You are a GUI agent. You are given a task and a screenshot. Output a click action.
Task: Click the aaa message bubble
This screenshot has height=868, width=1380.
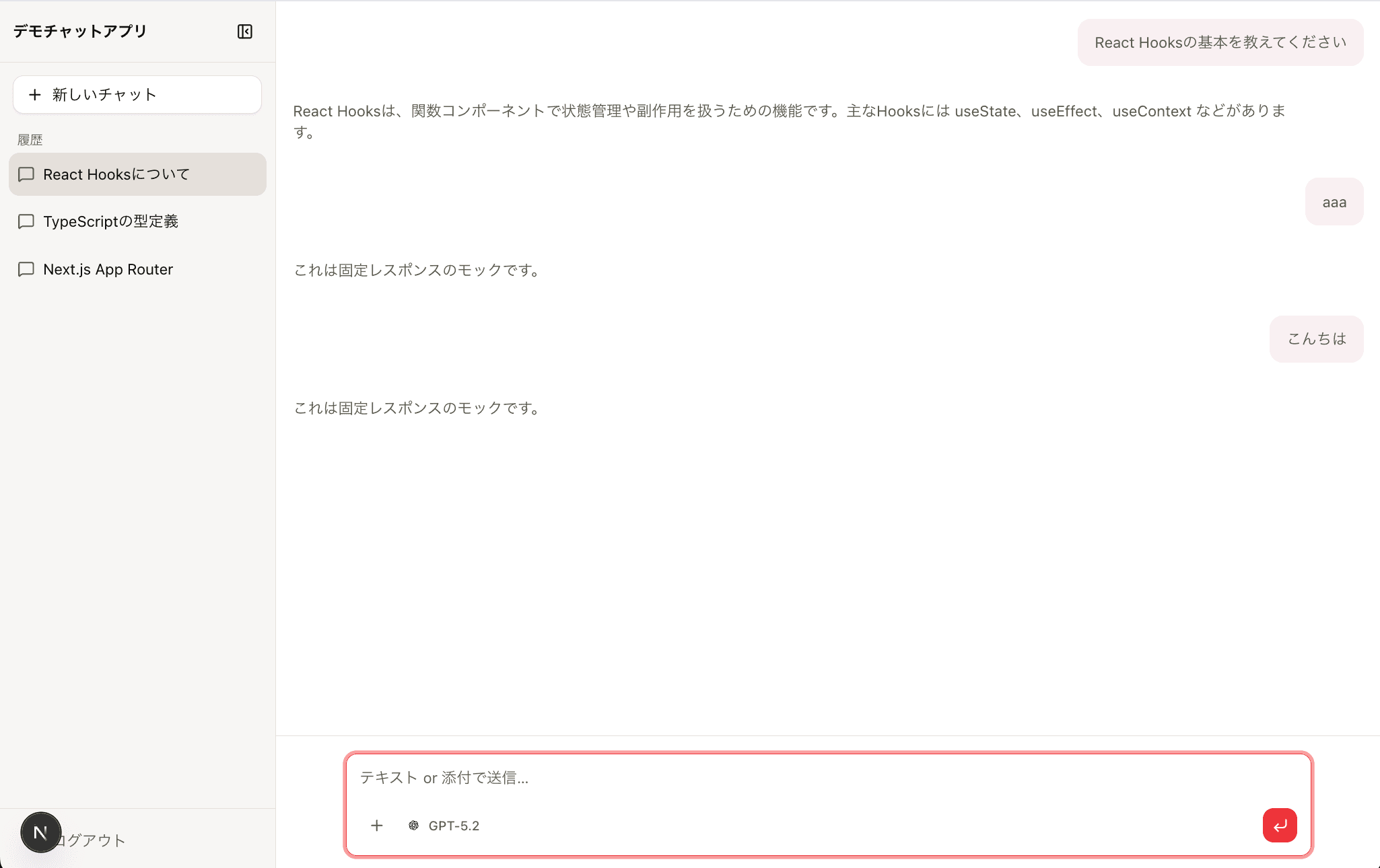tap(1334, 201)
